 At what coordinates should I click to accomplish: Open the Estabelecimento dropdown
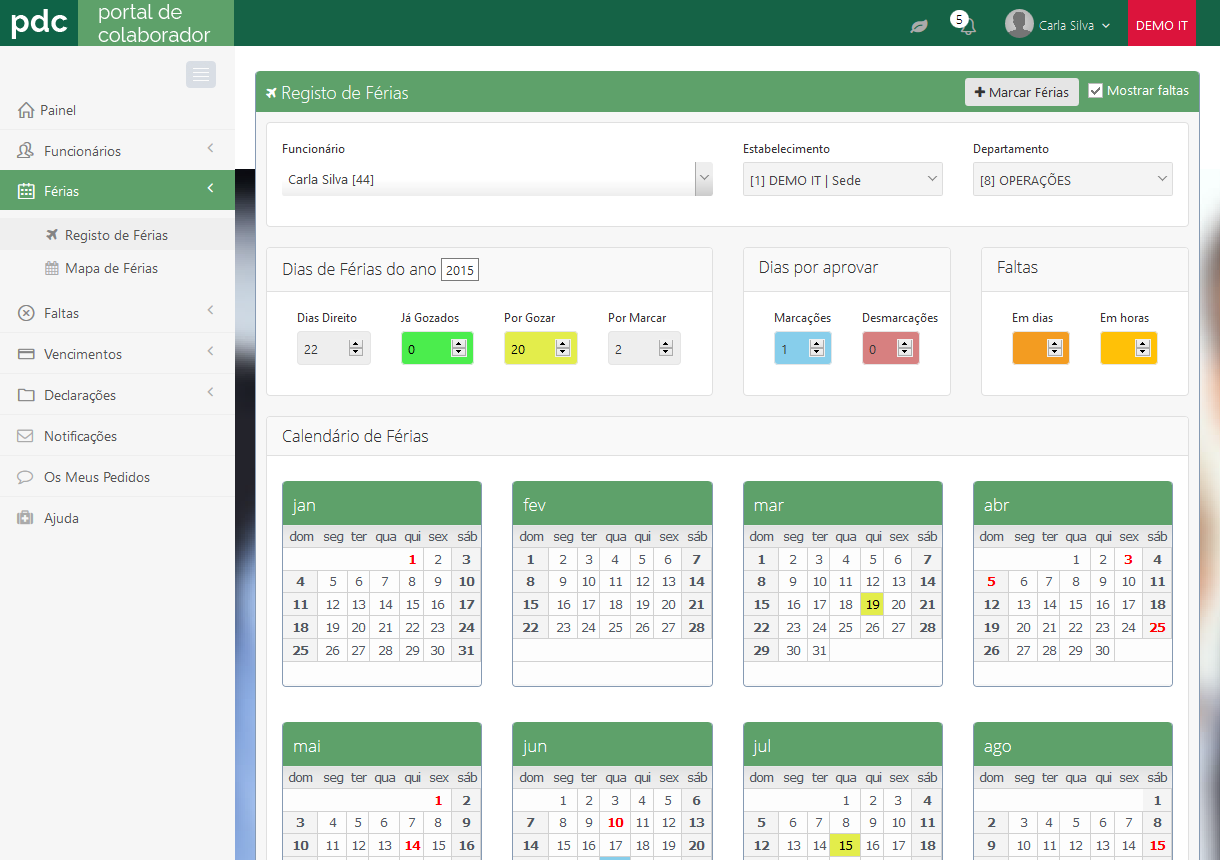(842, 180)
